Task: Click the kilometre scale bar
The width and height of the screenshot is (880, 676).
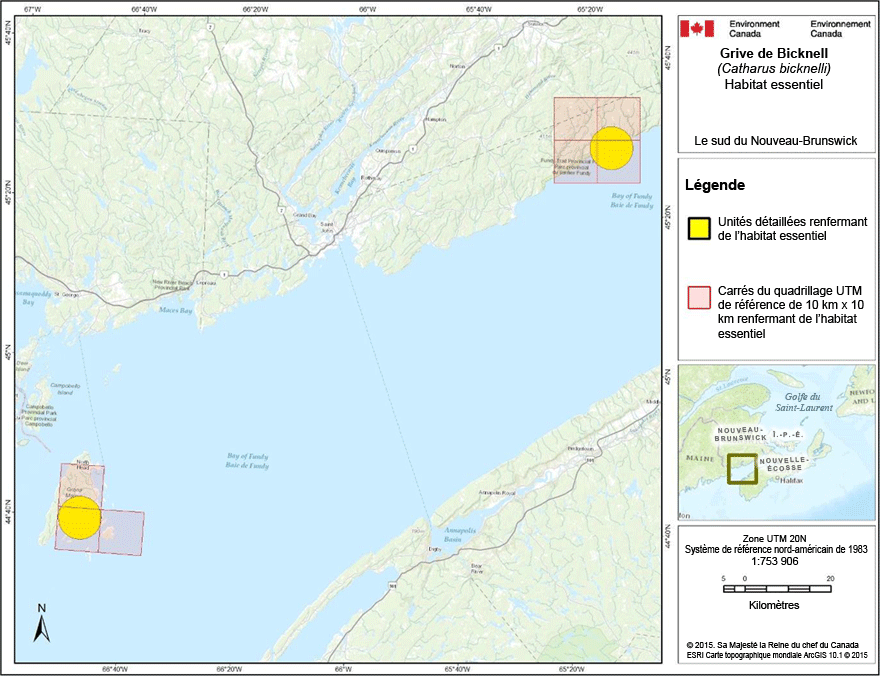Action: (x=774, y=591)
